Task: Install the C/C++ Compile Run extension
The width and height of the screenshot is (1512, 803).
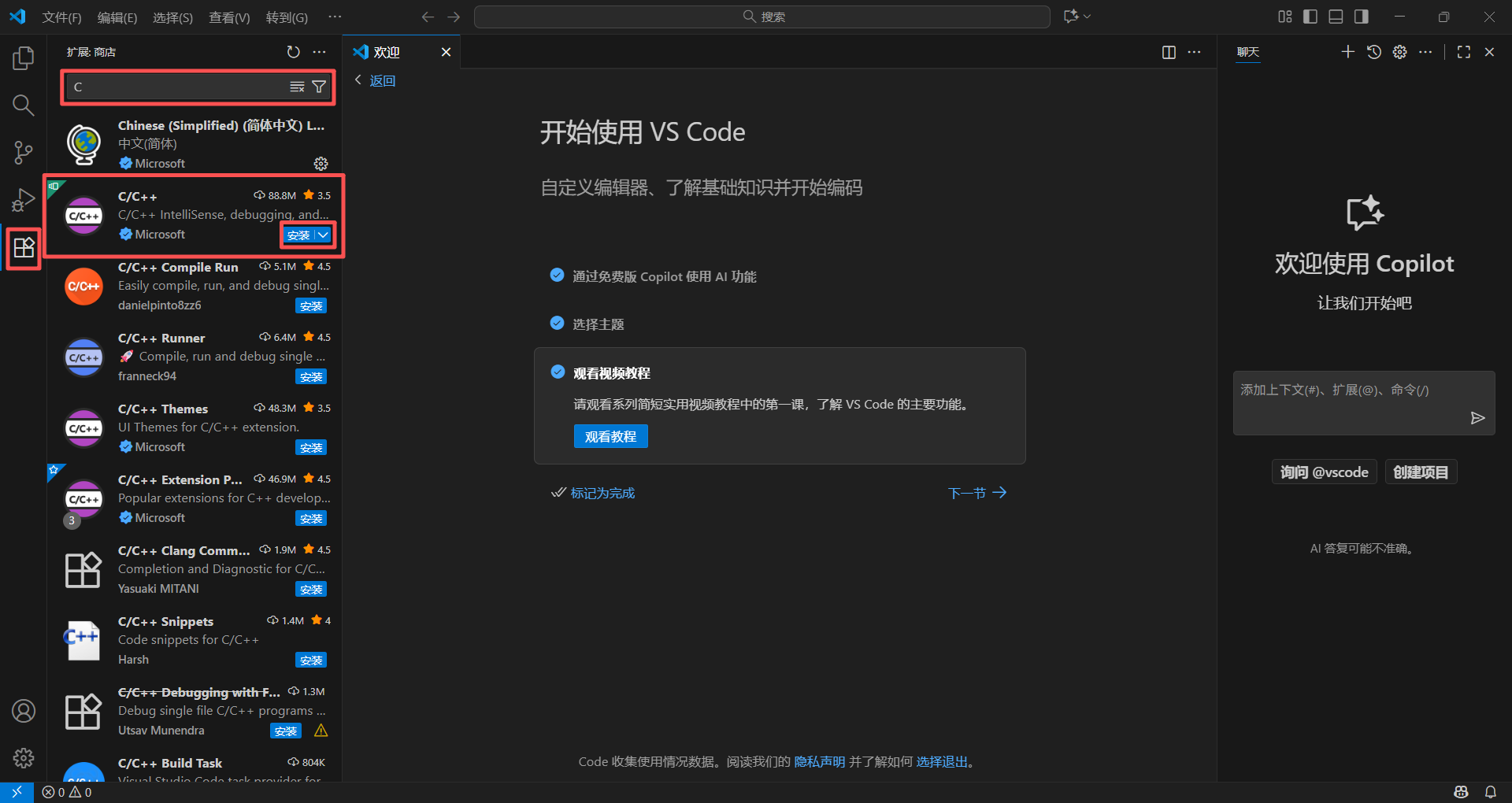Action: click(x=311, y=305)
